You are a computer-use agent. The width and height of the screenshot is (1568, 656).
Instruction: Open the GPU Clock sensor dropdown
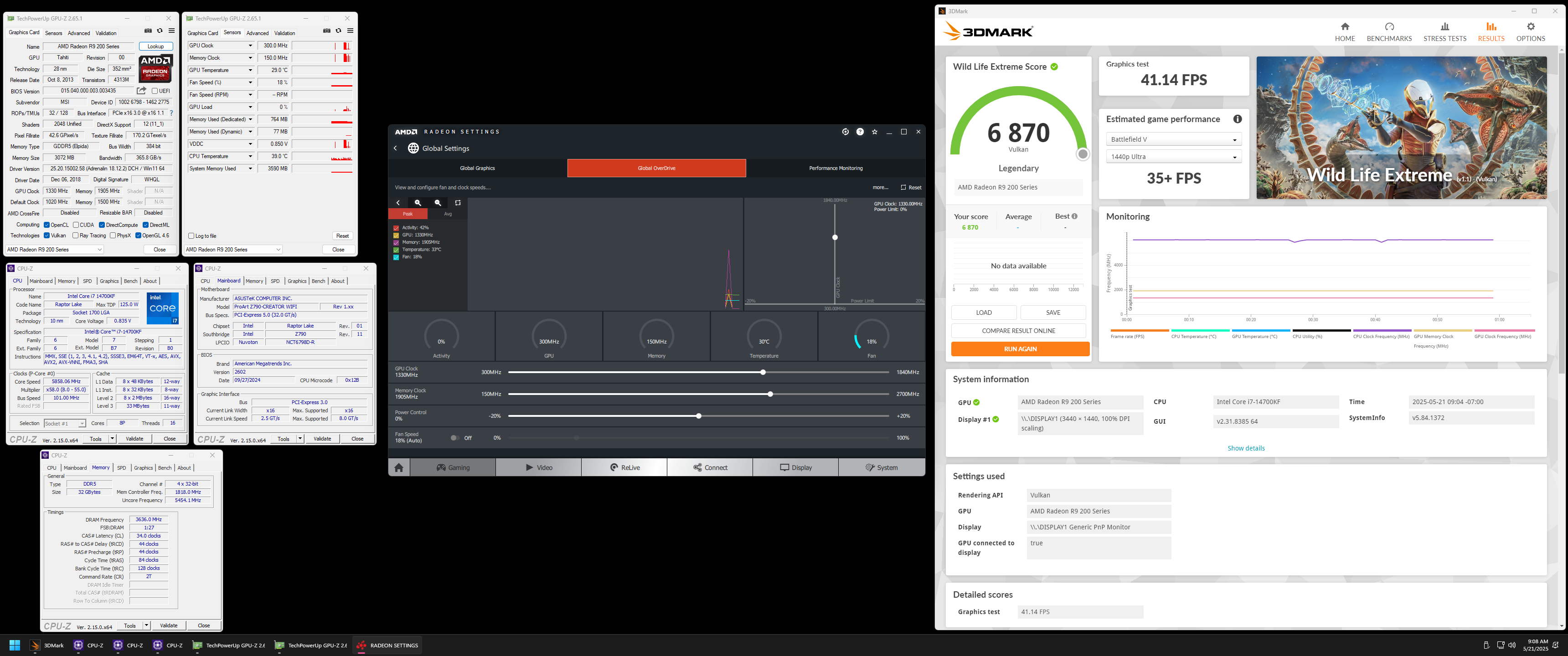(x=250, y=46)
